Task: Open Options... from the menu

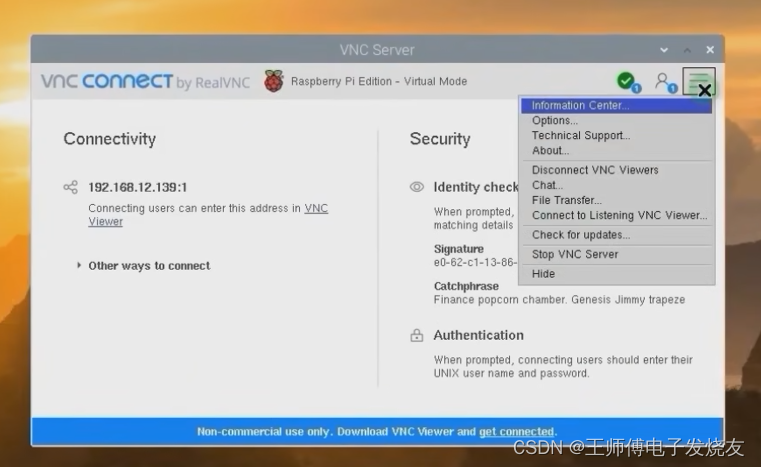Action: click(x=616, y=120)
